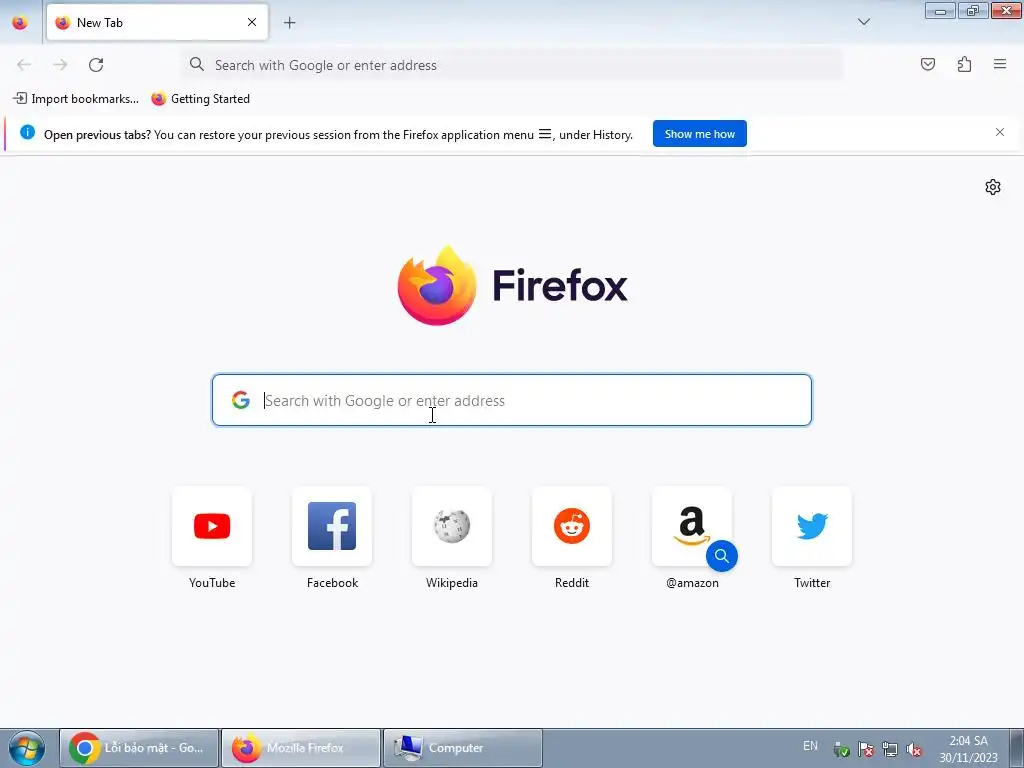
Task: Go back one page
Action: [24, 65]
